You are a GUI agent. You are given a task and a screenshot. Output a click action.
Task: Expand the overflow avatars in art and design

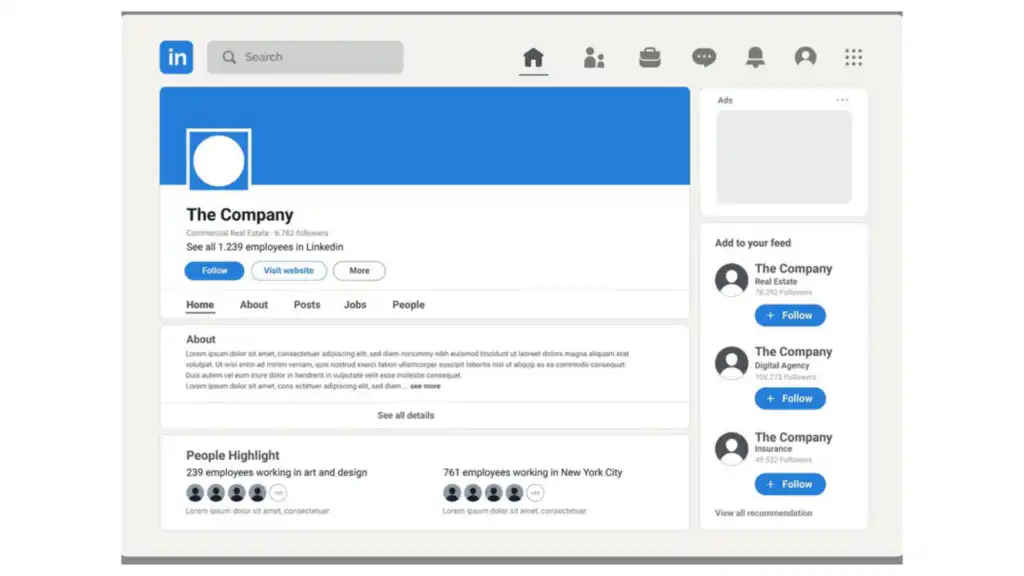coord(277,492)
